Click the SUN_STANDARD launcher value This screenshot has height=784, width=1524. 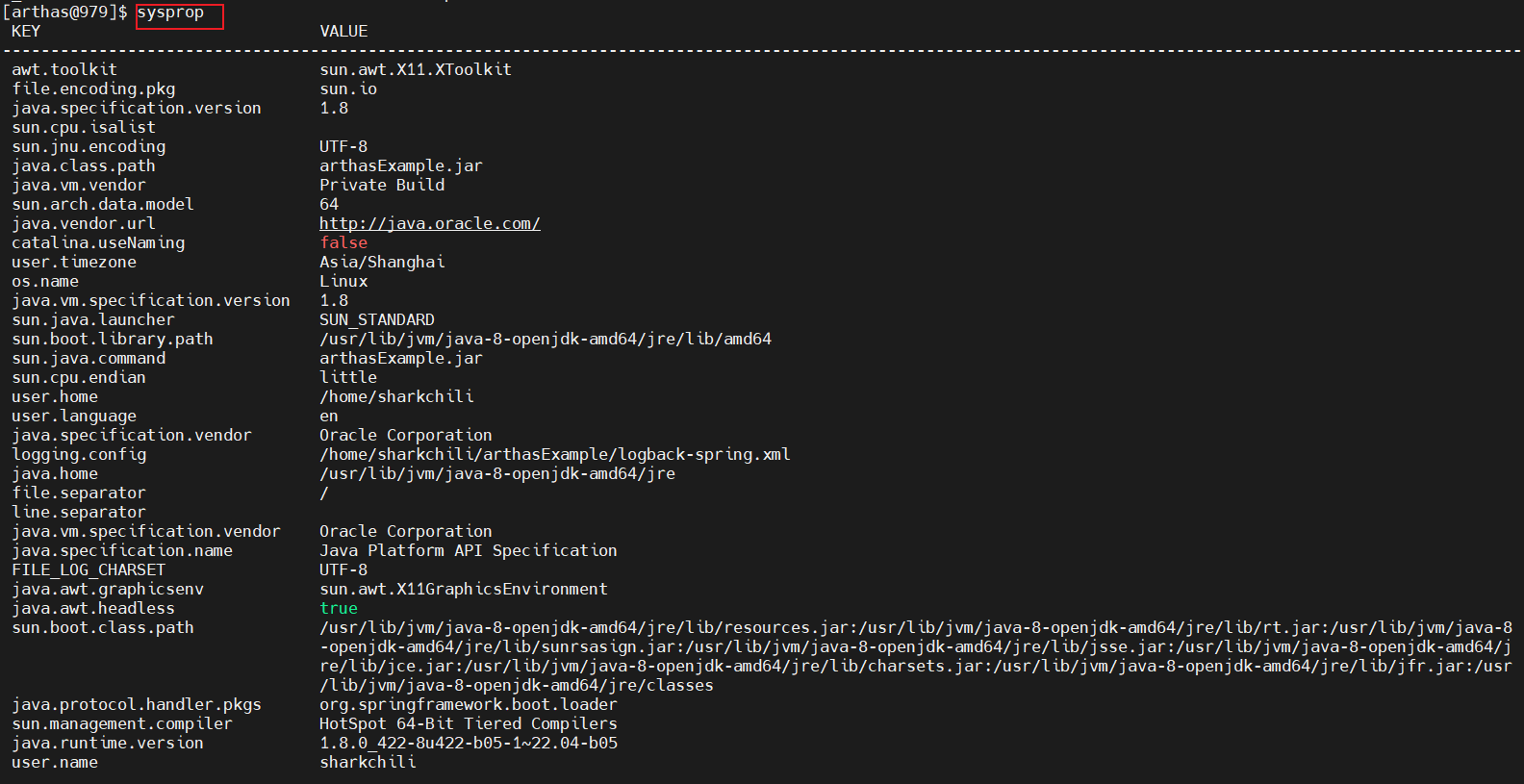pos(377,319)
